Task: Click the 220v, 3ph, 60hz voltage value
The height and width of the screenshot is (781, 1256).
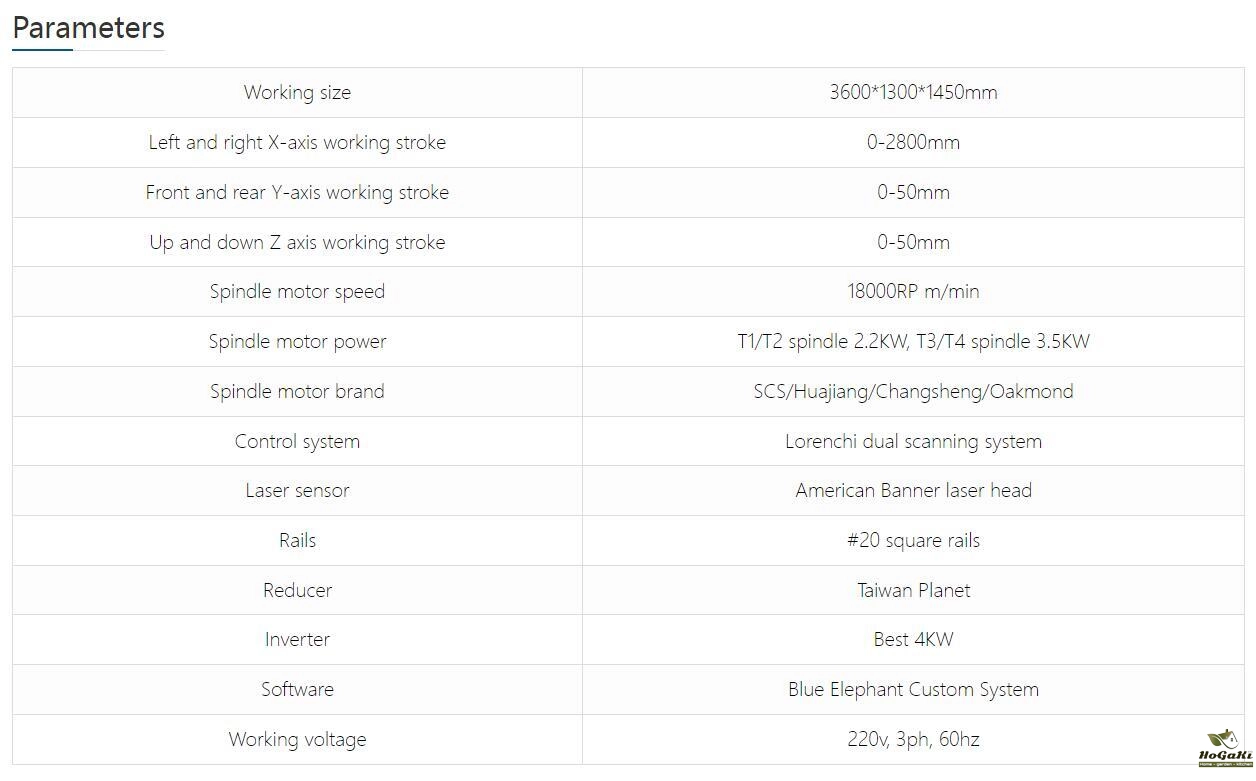Action: click(913, 739)
